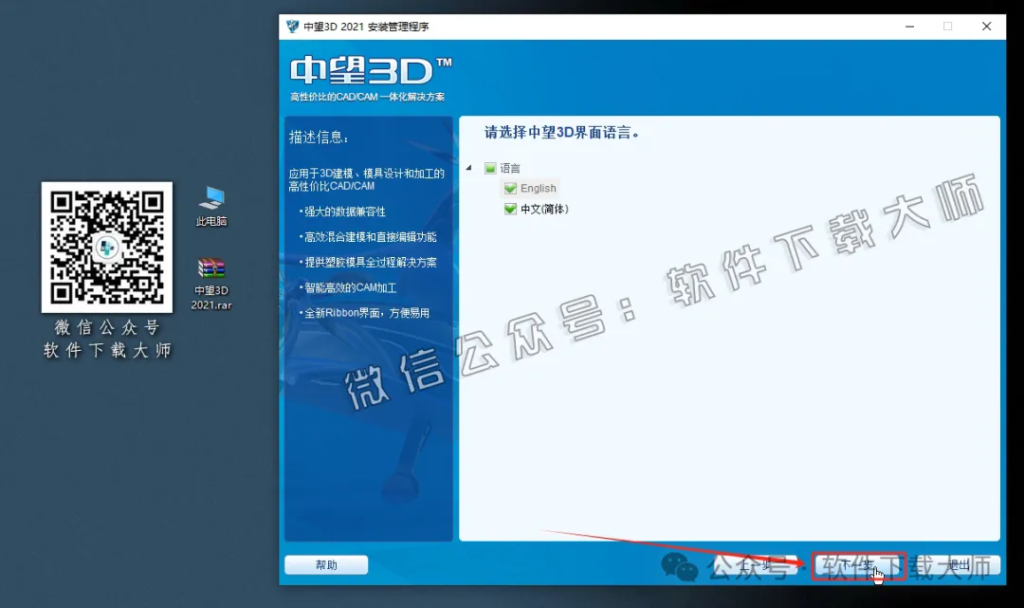
Task: Click the 中望3D shield icon in title bar
Action: pyautogui.click(x=290, y=26)
